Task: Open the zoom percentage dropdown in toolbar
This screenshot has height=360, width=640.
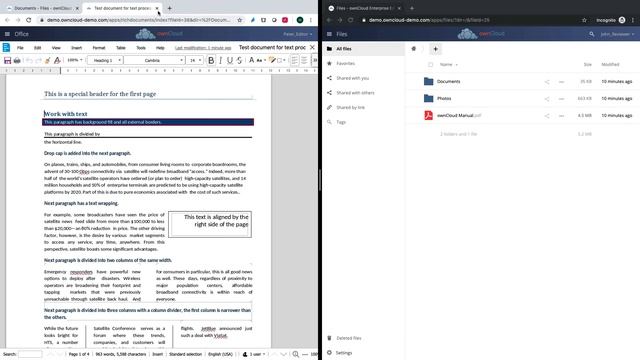Action: click(75, 60)
